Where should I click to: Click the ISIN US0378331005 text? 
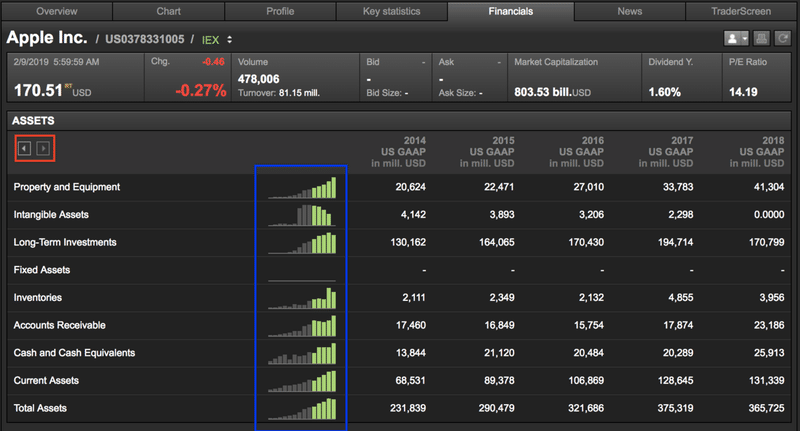tap(144, 39)
